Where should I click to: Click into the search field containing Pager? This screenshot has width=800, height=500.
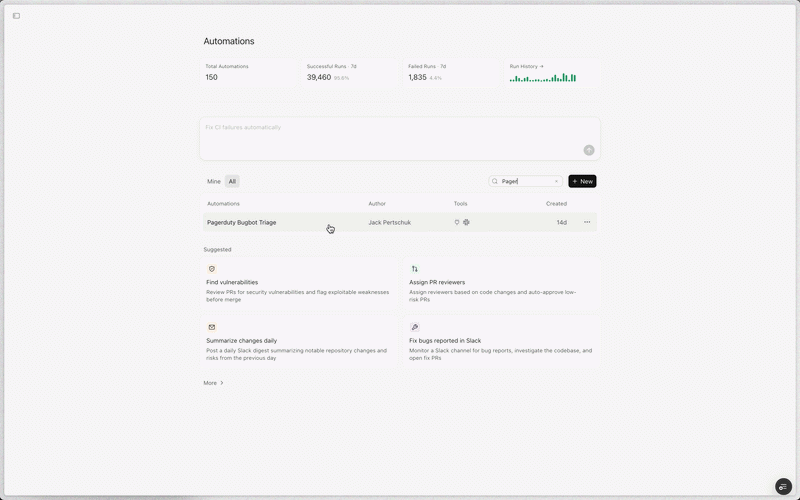point(526,181)
